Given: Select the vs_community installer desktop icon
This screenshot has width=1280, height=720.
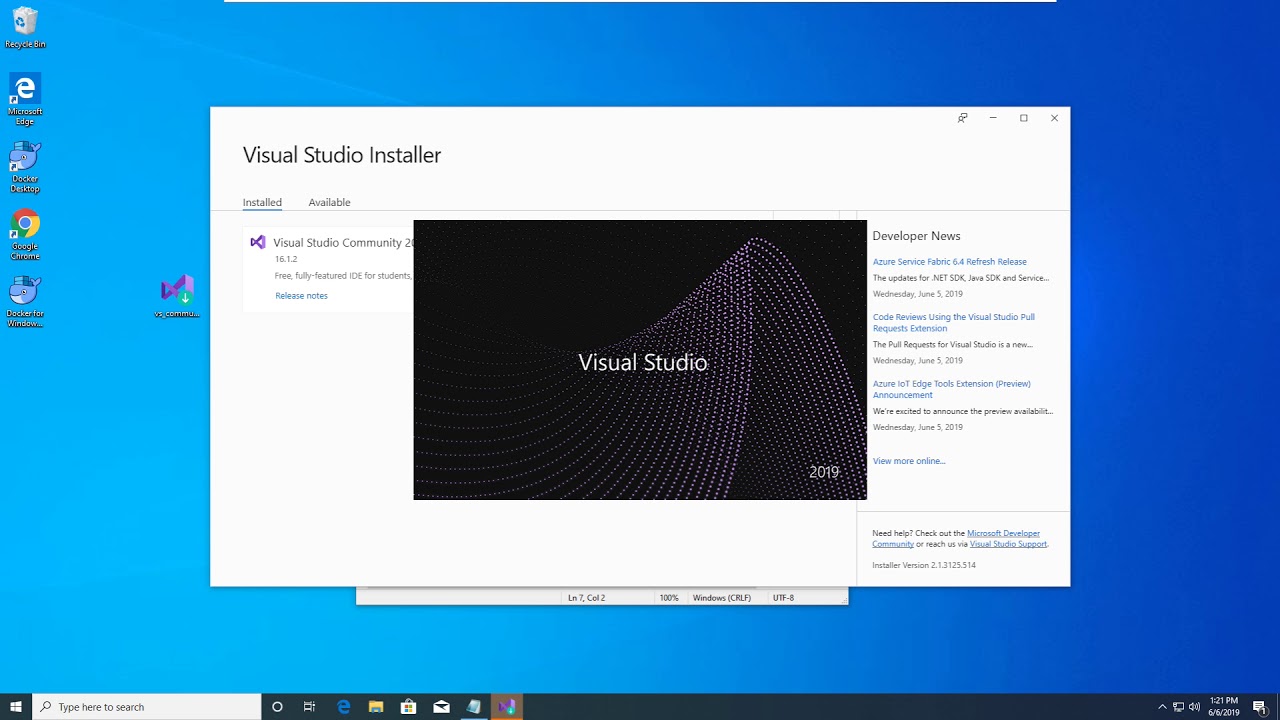Looking at the screenshot, I should (177, 297).
